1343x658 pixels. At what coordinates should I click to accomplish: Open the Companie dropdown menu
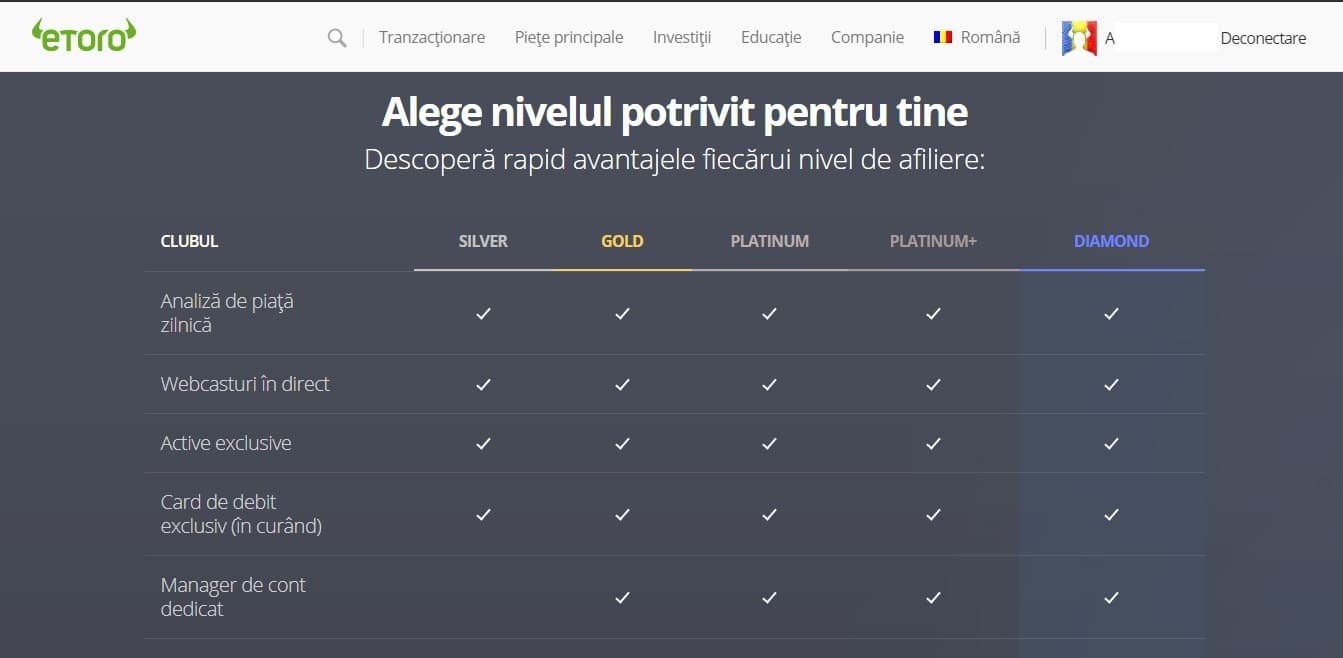tap(866, 37)
